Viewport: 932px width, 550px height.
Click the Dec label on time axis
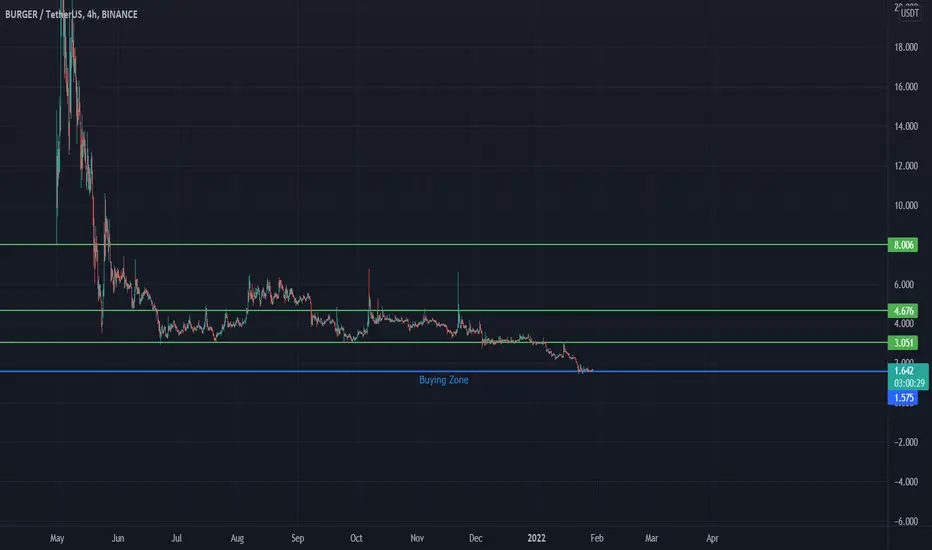point(476,538)
